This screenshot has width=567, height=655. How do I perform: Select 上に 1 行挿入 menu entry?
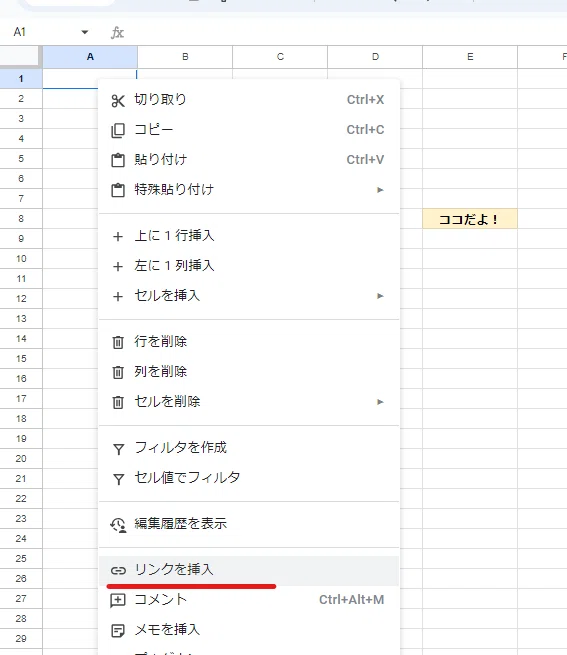click(249, 236)
